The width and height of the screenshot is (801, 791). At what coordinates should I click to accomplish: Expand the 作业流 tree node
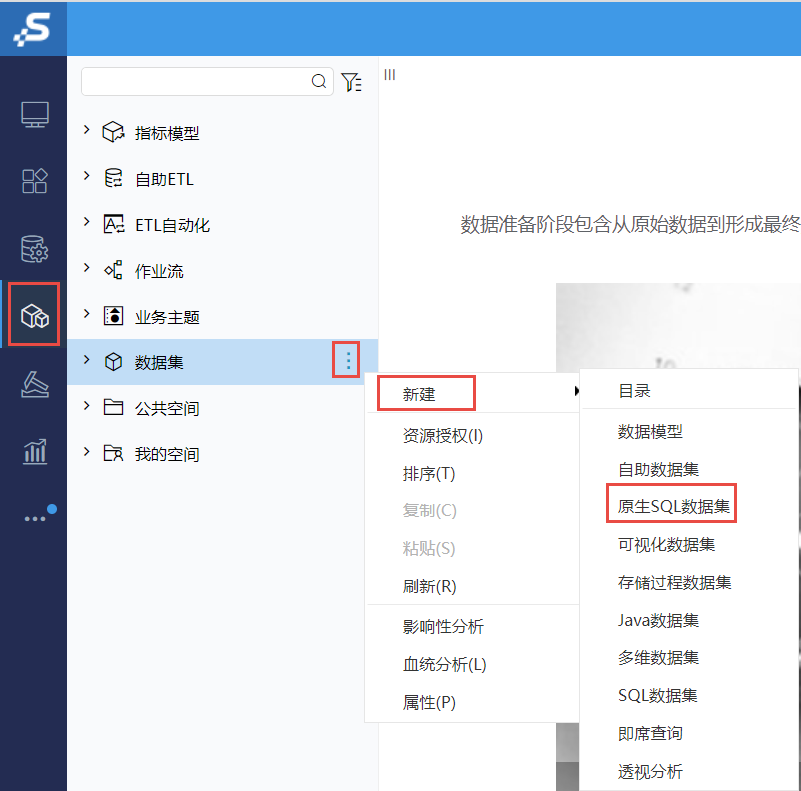86,268
